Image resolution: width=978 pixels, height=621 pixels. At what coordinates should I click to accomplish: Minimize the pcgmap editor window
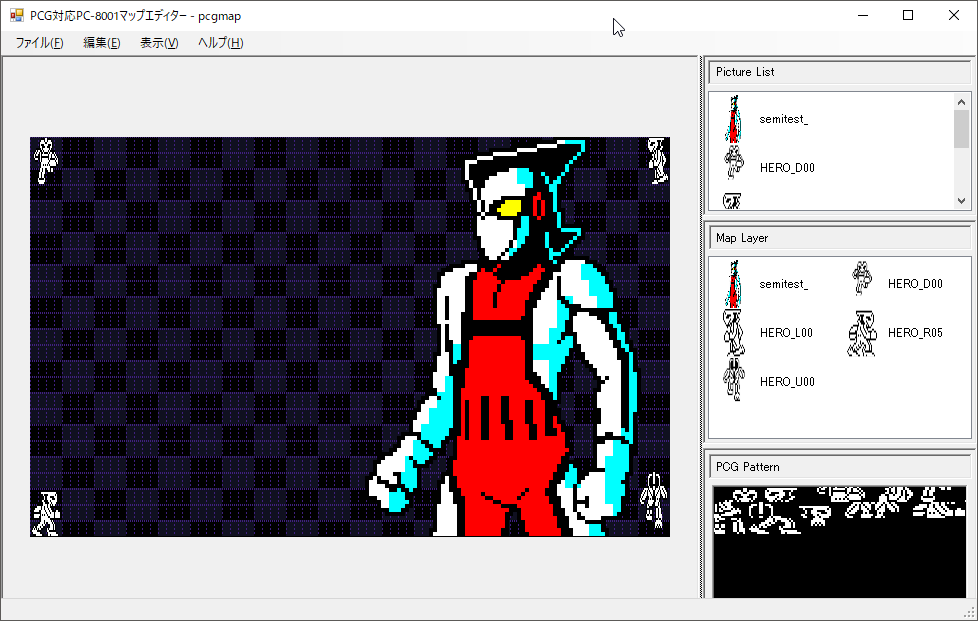click(x=863, y=16)
